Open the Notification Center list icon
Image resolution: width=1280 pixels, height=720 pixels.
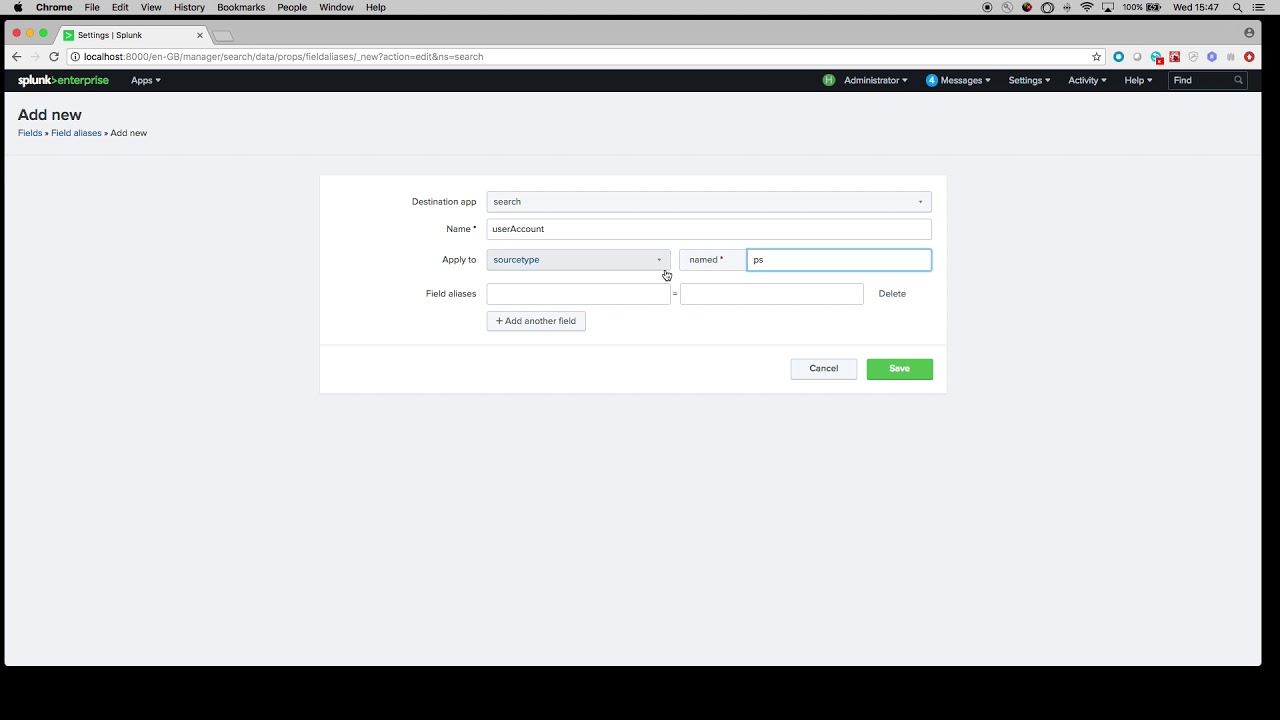[1259, 7]
